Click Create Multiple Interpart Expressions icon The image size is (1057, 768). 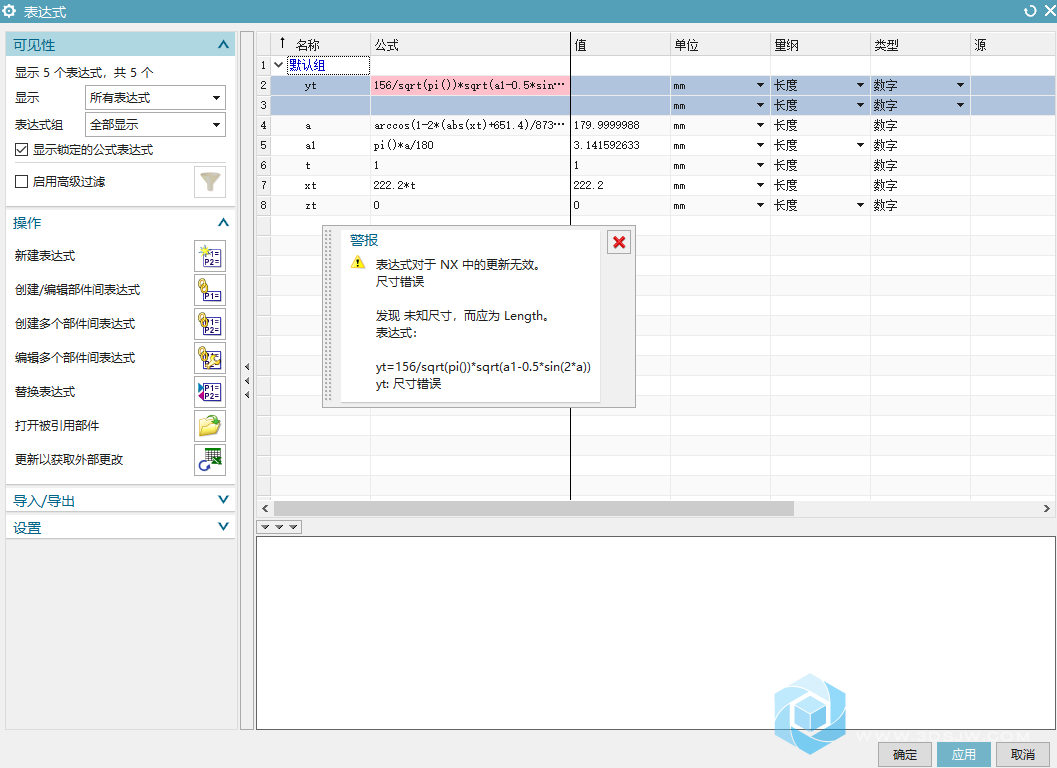[209, 324]
